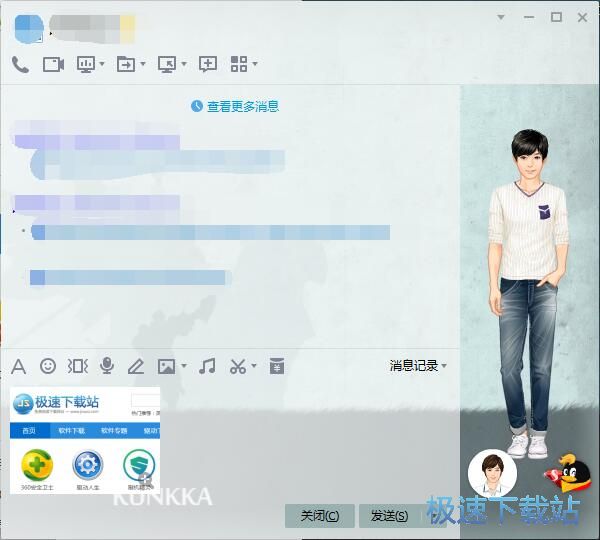Click the QQ Show full-body character image
Screen dimensions: 600x540
coord(528,293)
